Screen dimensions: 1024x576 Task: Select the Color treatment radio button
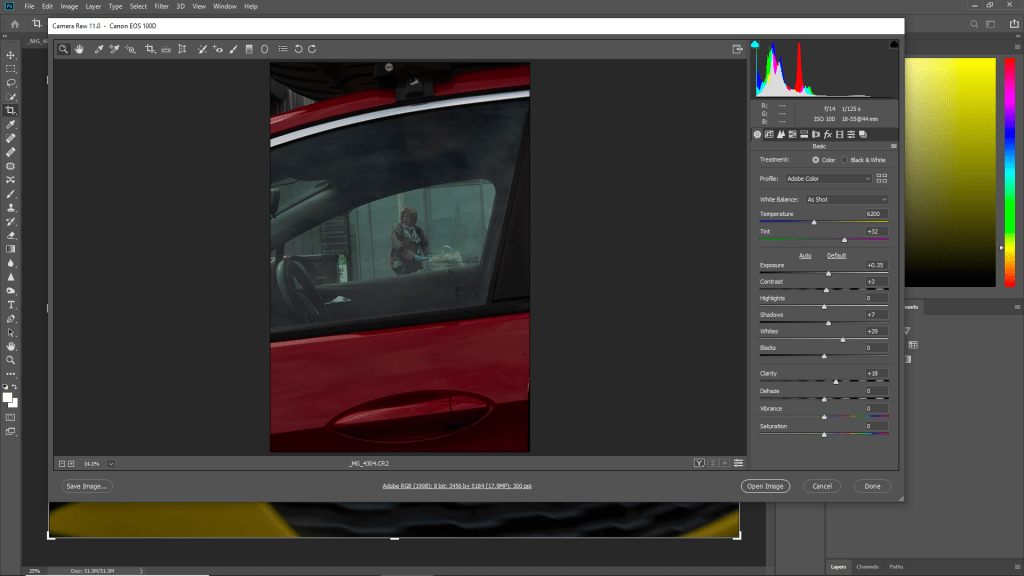point(815,160)
